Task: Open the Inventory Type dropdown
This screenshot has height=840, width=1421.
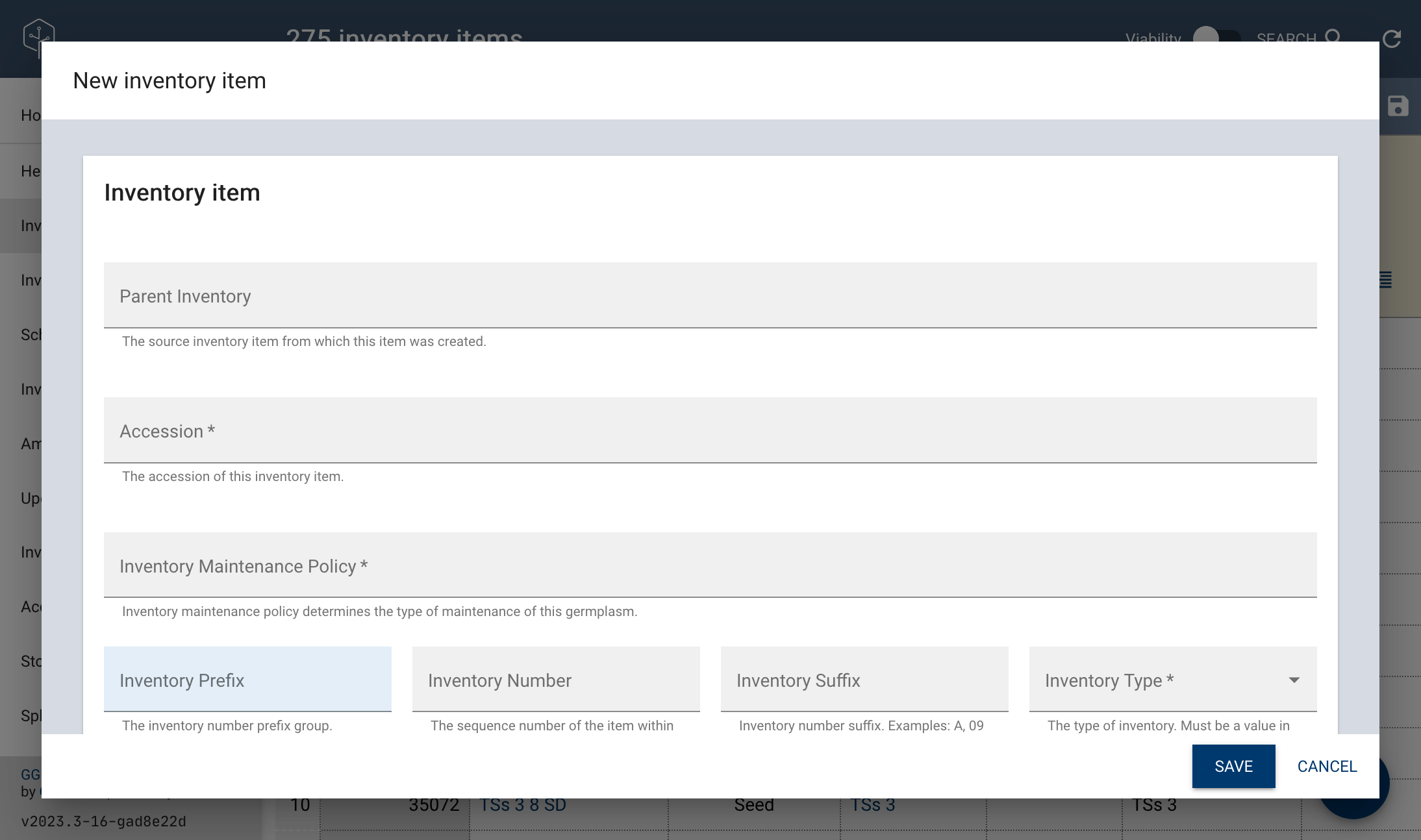Action: point(1173,679)
